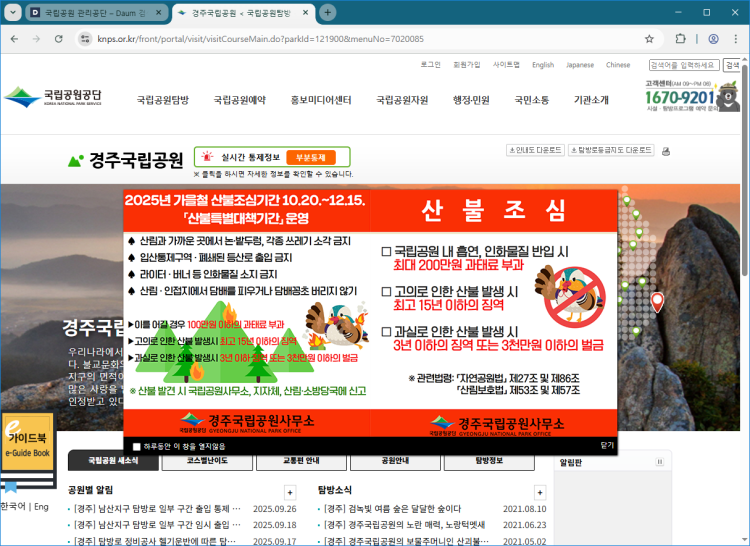Bookmark this page with the star icon
The image size is (750, 546).
pyautogui.click(x=649, y=39)
